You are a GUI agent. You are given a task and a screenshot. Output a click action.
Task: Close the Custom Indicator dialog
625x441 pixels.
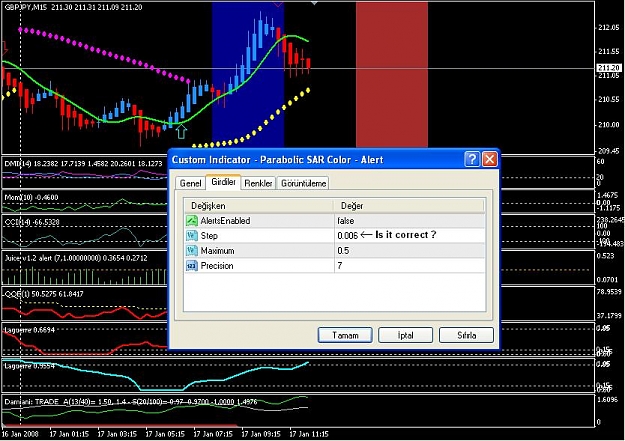[489, 159]
